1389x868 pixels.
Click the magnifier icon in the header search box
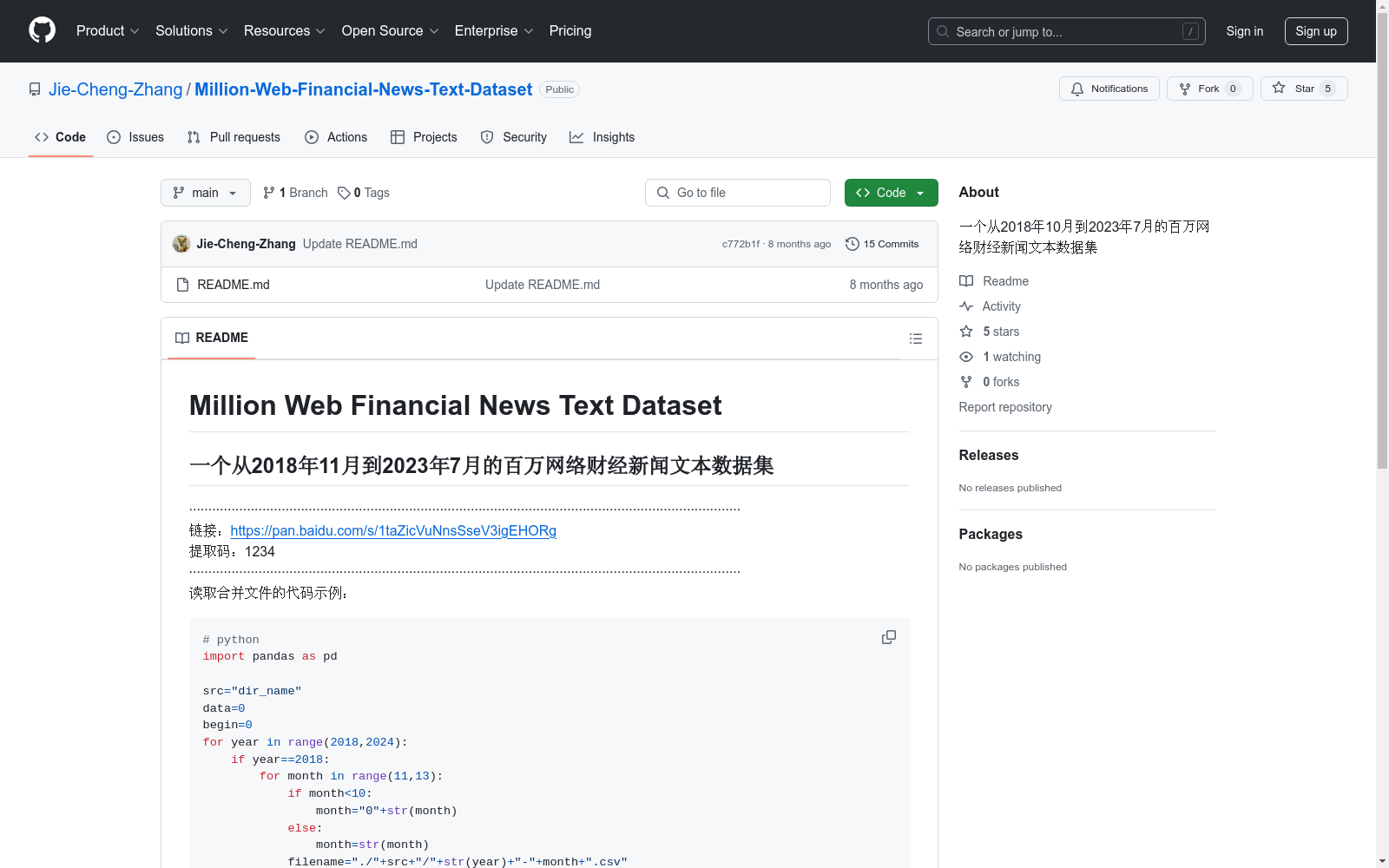pos(943,31)
